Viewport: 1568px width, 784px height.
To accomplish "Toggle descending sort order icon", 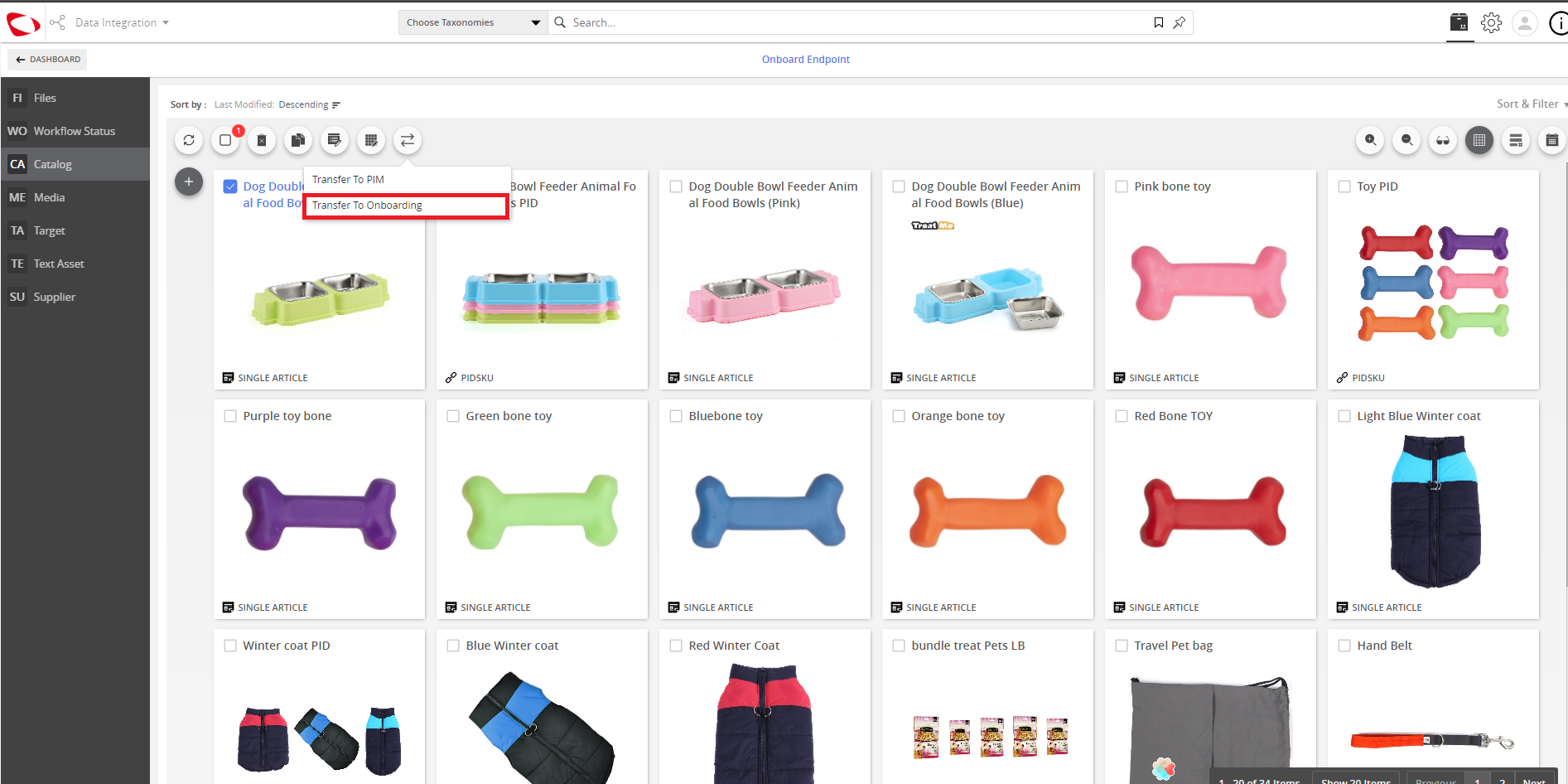I will click(x=336, y=104).
